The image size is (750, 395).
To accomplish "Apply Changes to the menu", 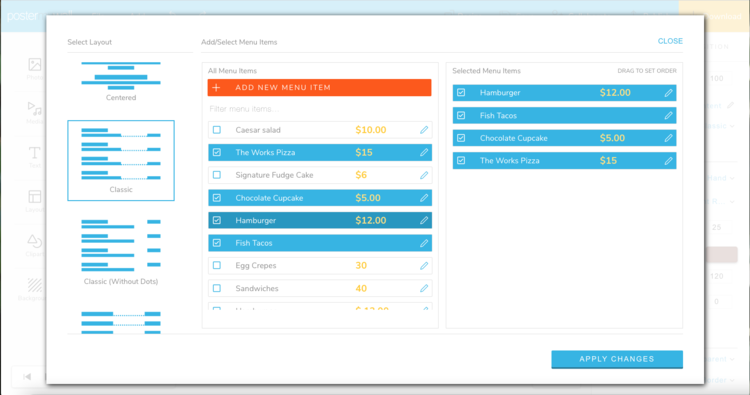I will point(617,359).
